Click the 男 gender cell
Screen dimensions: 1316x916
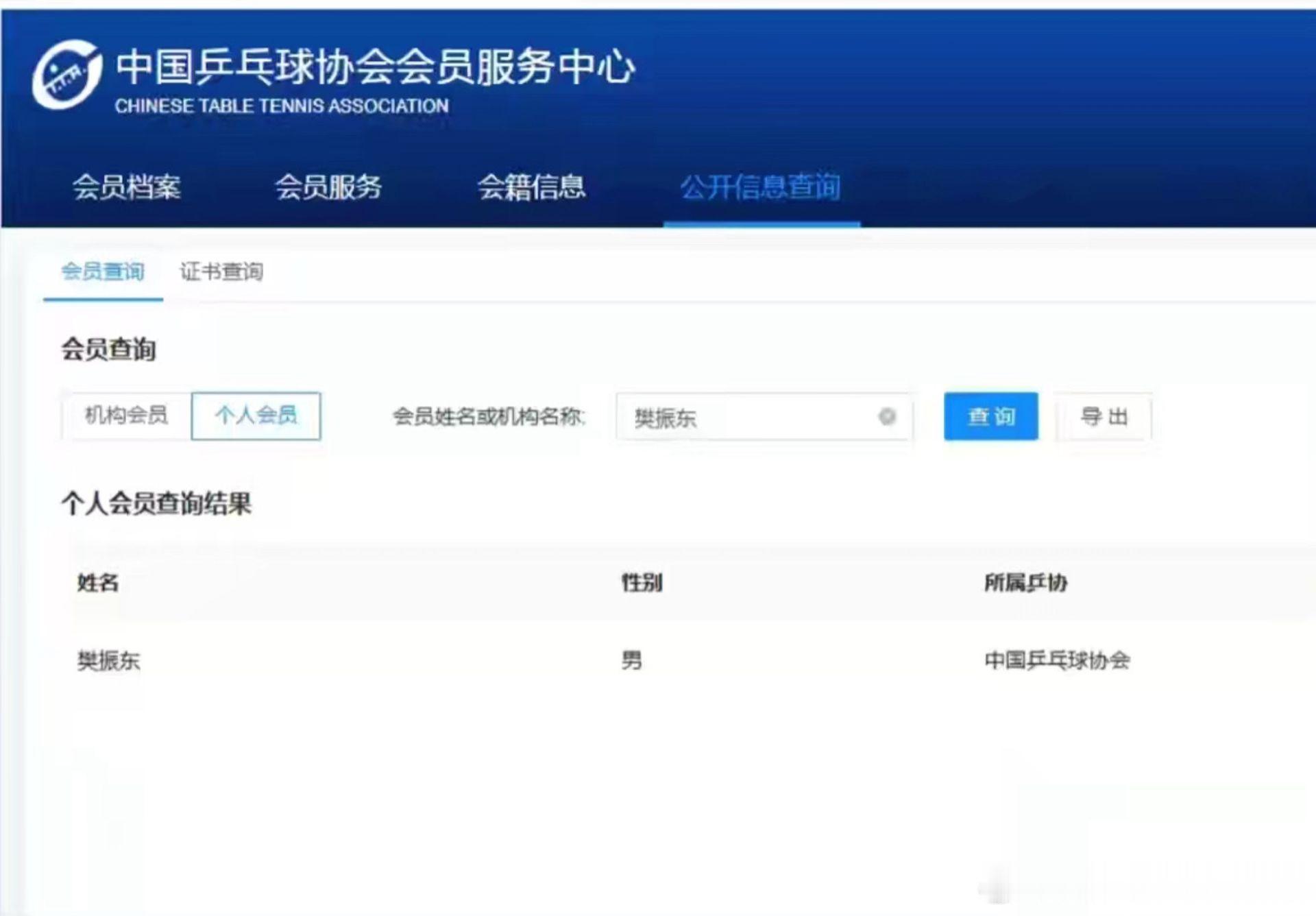631,660
